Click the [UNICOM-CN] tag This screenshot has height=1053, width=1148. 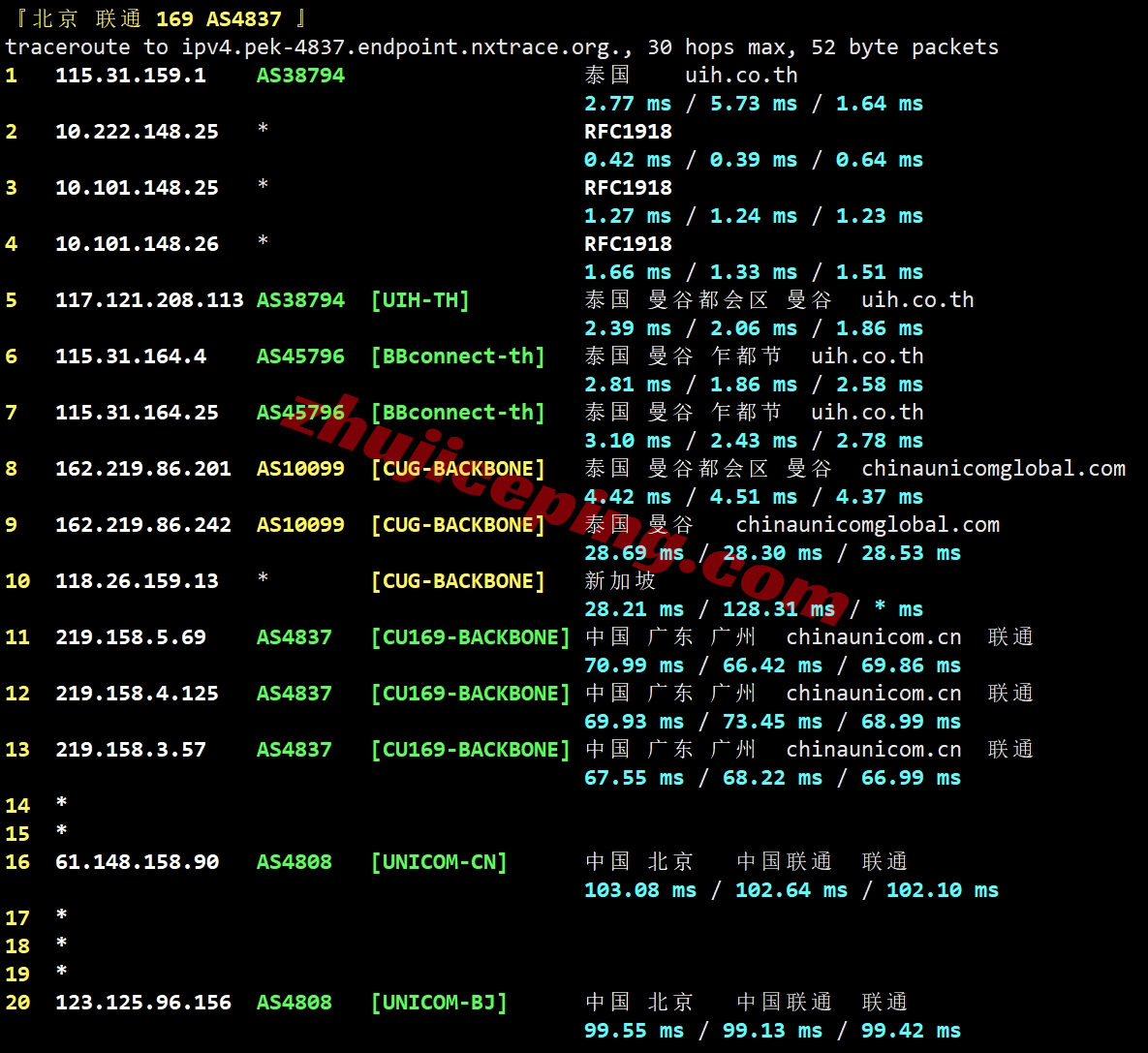click(x=439, y=862)
